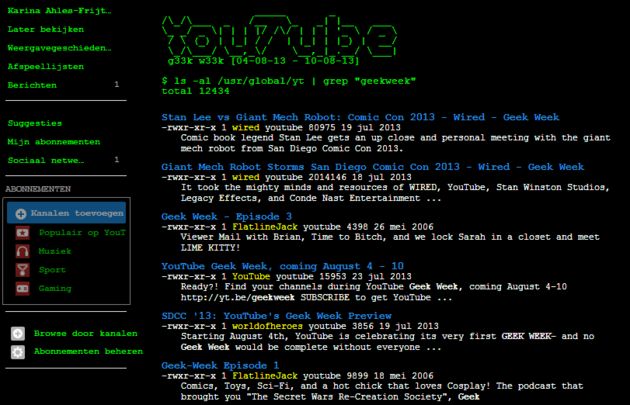Click the description starting 'Ready?! Find your channels'
The image size is (630, 405).
[374, 292]
